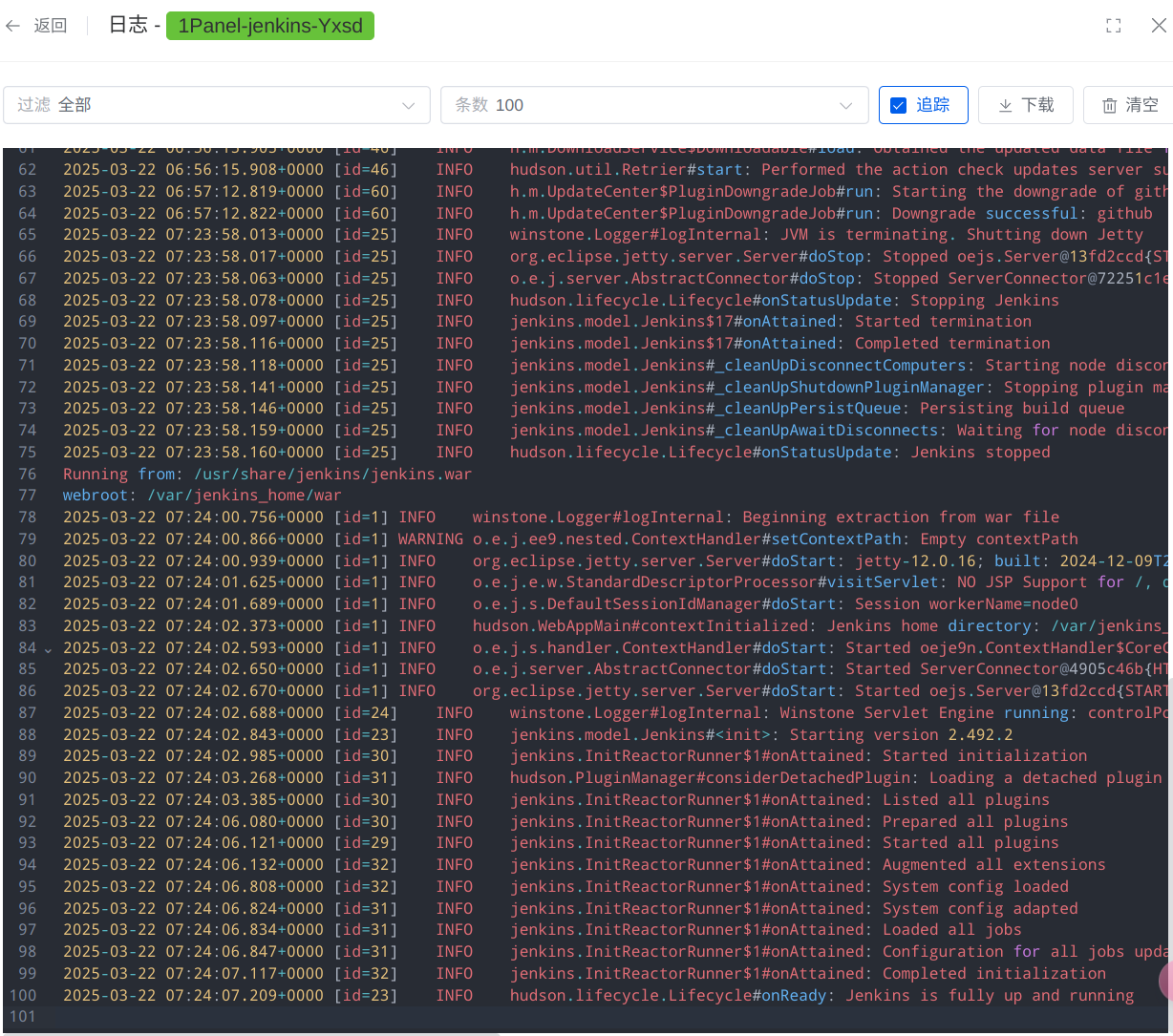Click timestamp 07:24:02.373 on line 83
1173x1036 pixels.
point(245,626)
